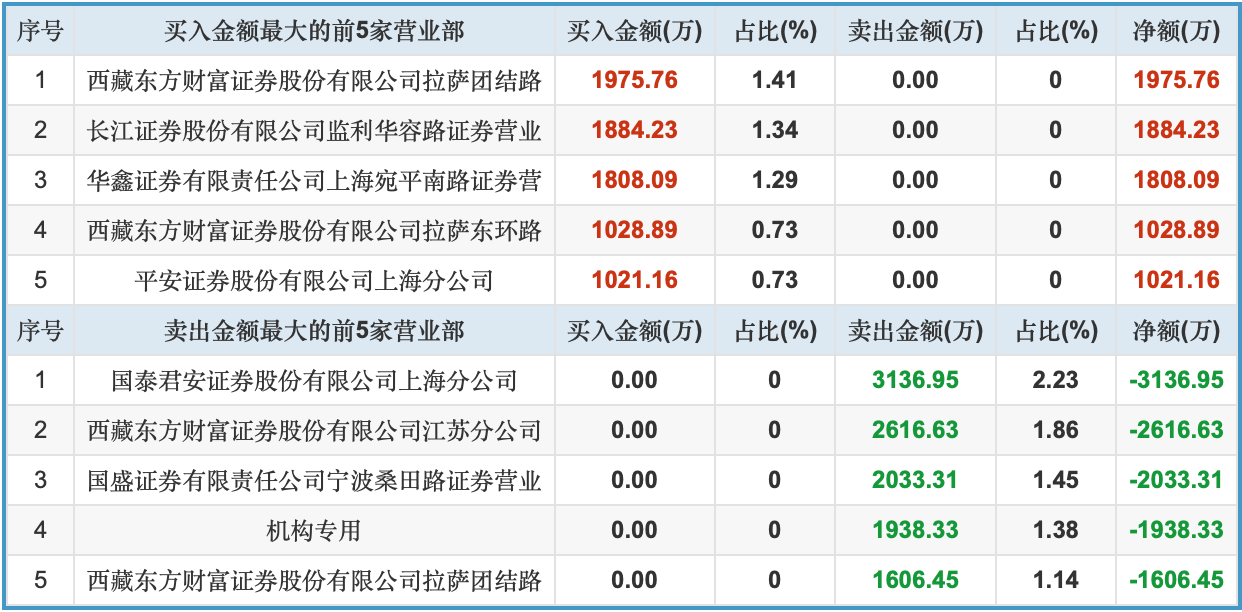This screenshot has width=1242, height=612.
Task: Click the 1.86 sell percentage cell
Action: tap(1056, 430)
